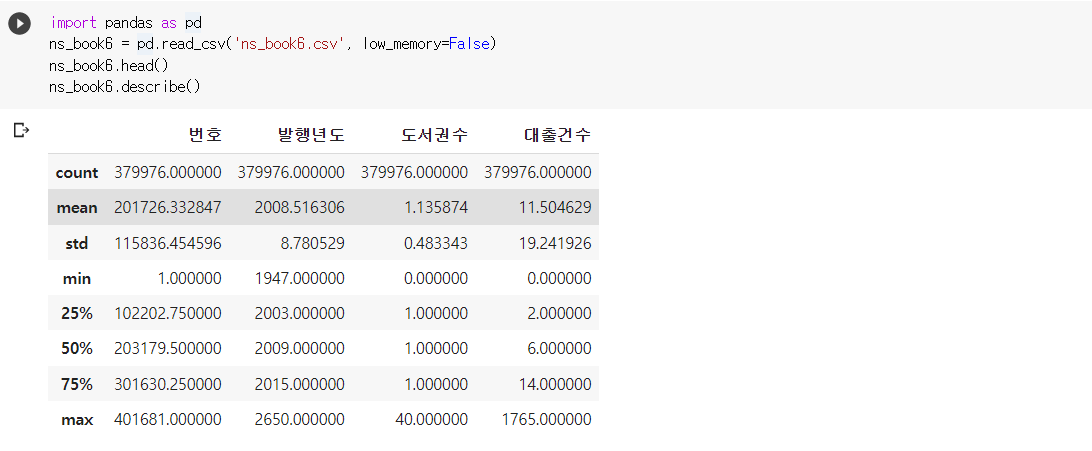Viewport: 1092px width, 451px height.
Task: Select the 번호 column header
Action: (205, 134)
